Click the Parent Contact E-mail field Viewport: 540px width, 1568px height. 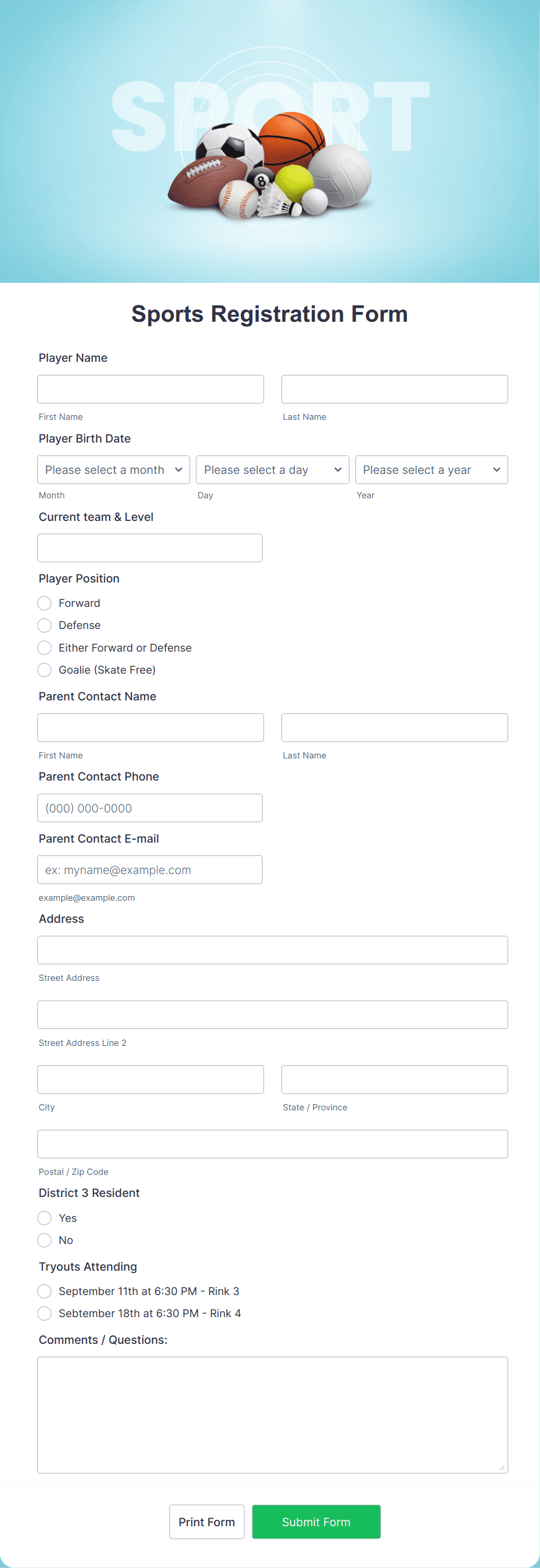tap(150, 869)
